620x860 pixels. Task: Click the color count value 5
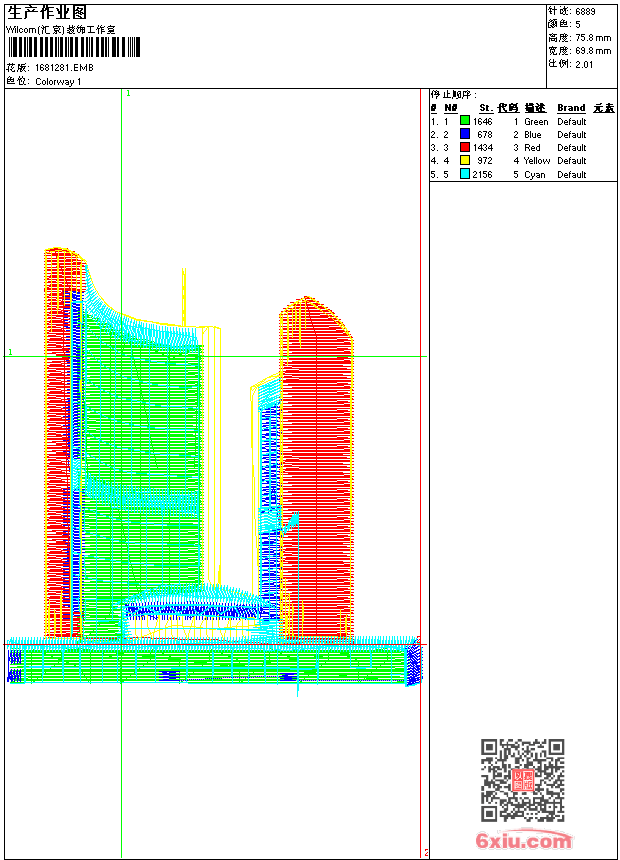pyautogui.click(x=578, y=24)
